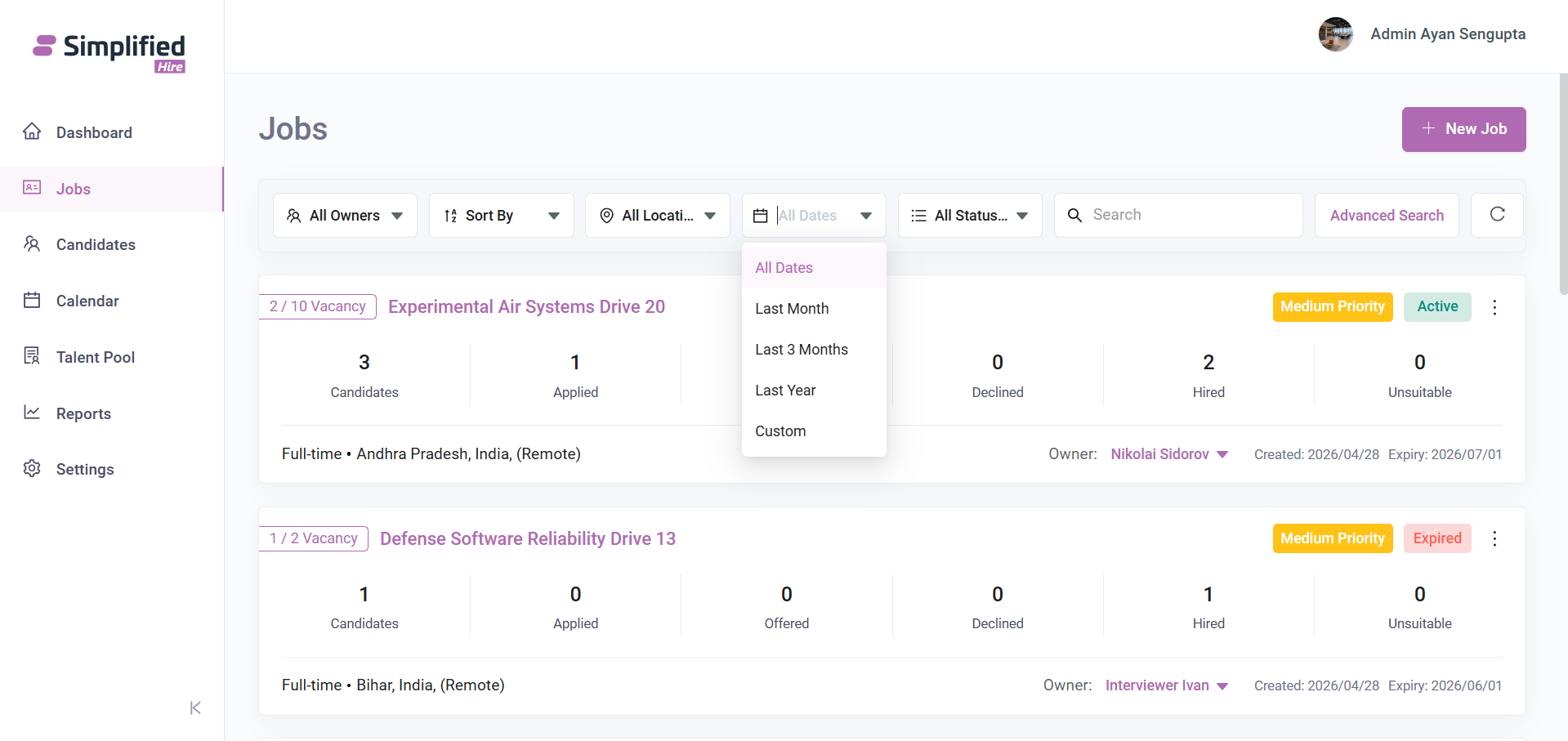Click the admin profile avatar
1568x741 pixels.
[x=1336, y=34]
